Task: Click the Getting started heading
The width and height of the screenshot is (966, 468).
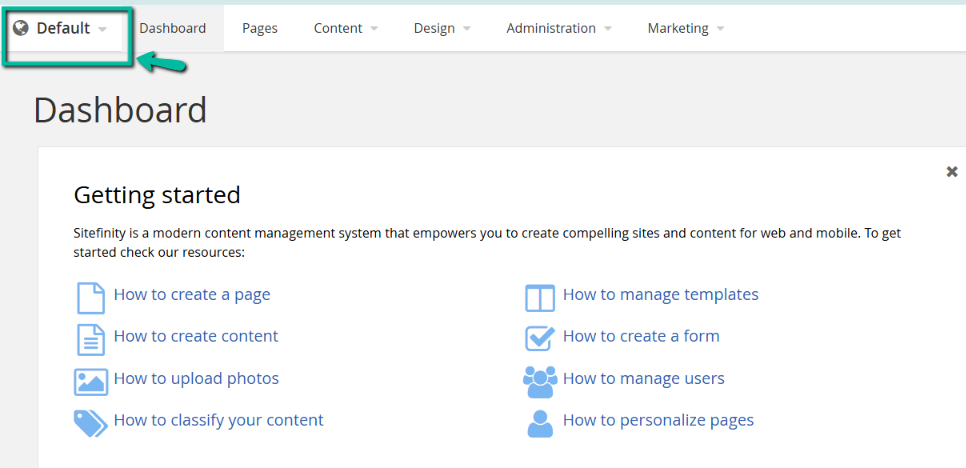Action: pyautogui.click(x=157, y=195)
